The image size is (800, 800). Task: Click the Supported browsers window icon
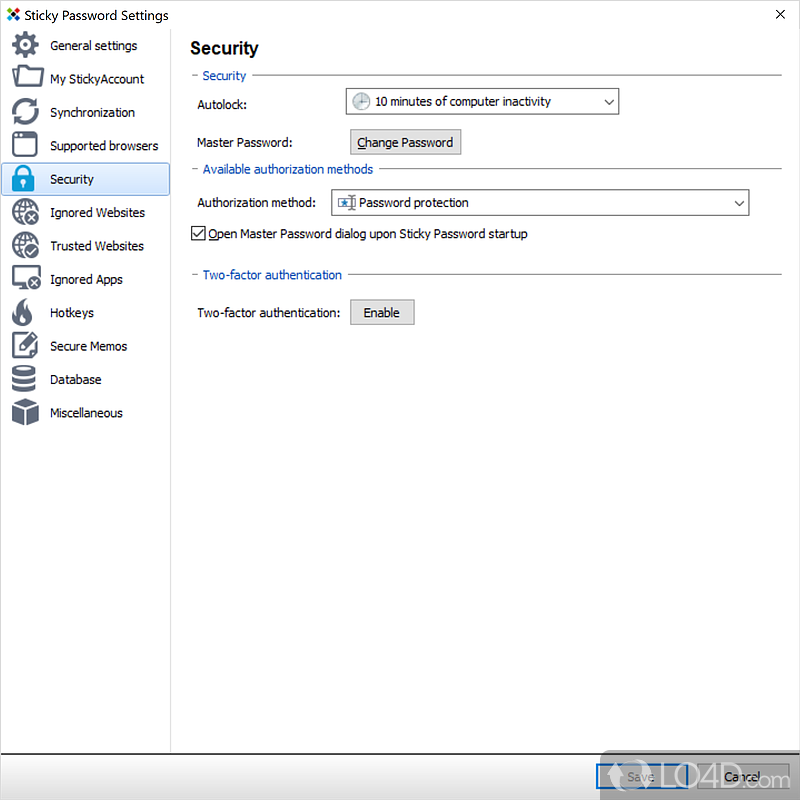pyautogui.click(x=24, y=144)
